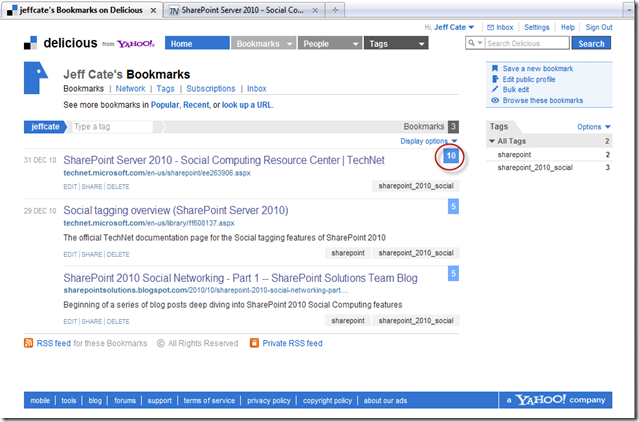Viewport: 639px width, 422px height.
Task: Click the Search button
Action: click(591, 43)
